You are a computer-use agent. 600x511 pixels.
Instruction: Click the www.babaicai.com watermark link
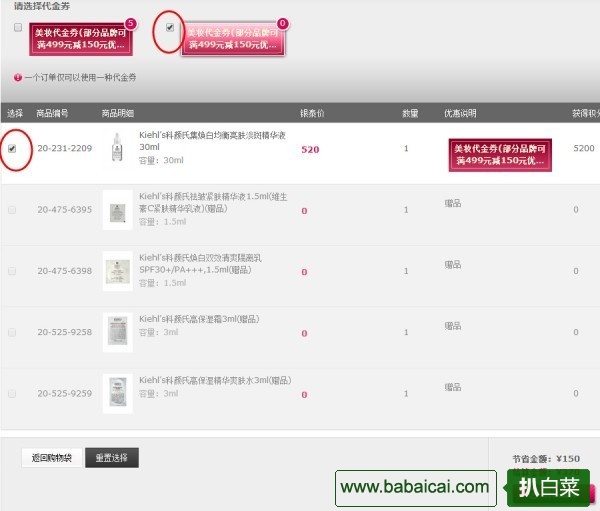(x=415, y=488)
